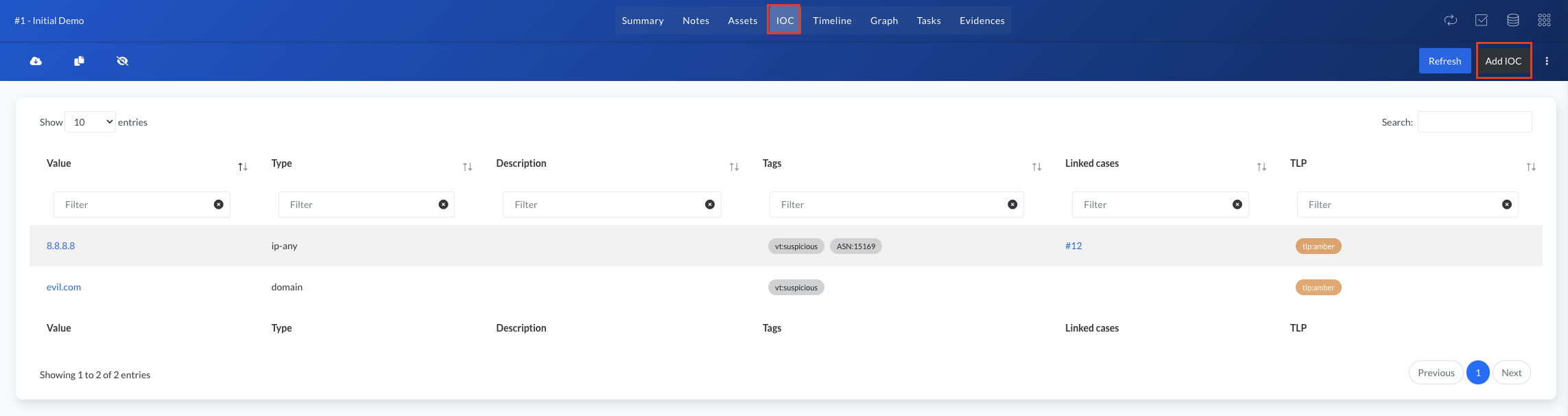Open the checkbox tasks icon in header

coord(1482,21)
